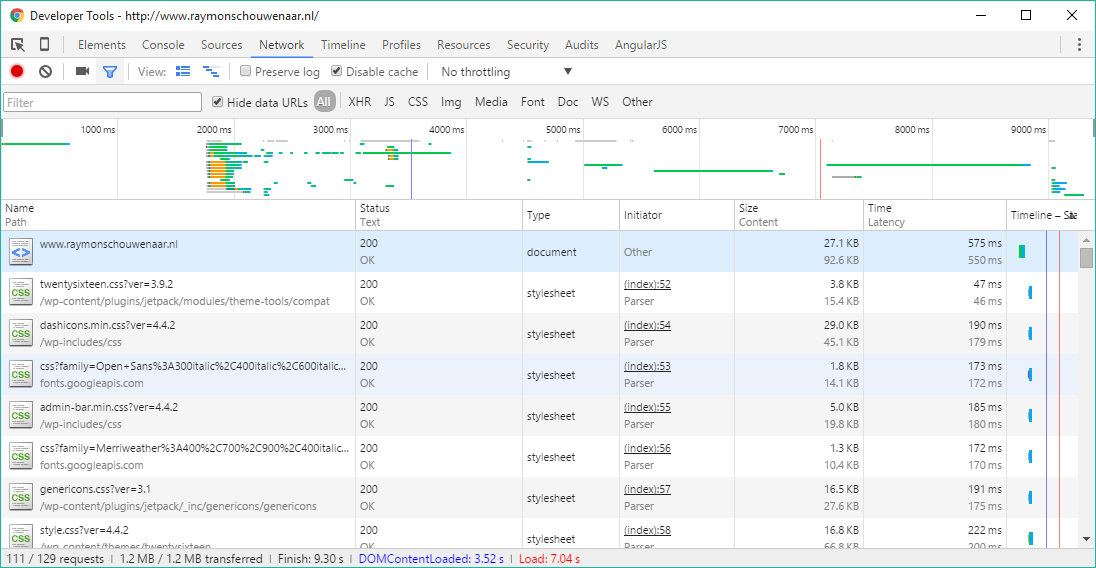Screen dimensions: 1096x568
Task: Click the CSS icon of twentysixteen.css row
Action: (20, 293)
